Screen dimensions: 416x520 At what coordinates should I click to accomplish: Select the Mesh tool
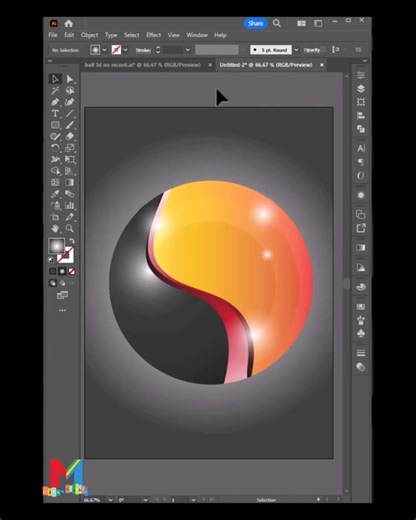click(55, 182)
